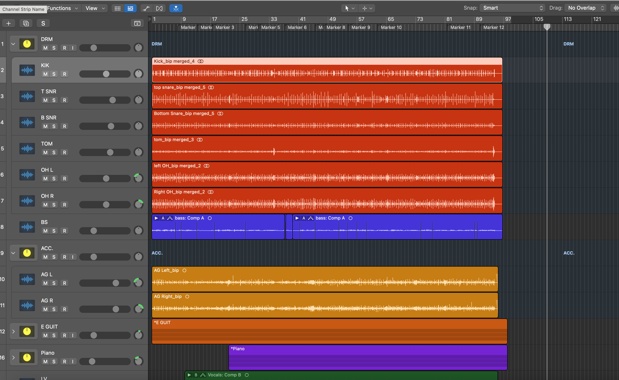
Task: Click the OH L track pan knob
Action: 138,178
